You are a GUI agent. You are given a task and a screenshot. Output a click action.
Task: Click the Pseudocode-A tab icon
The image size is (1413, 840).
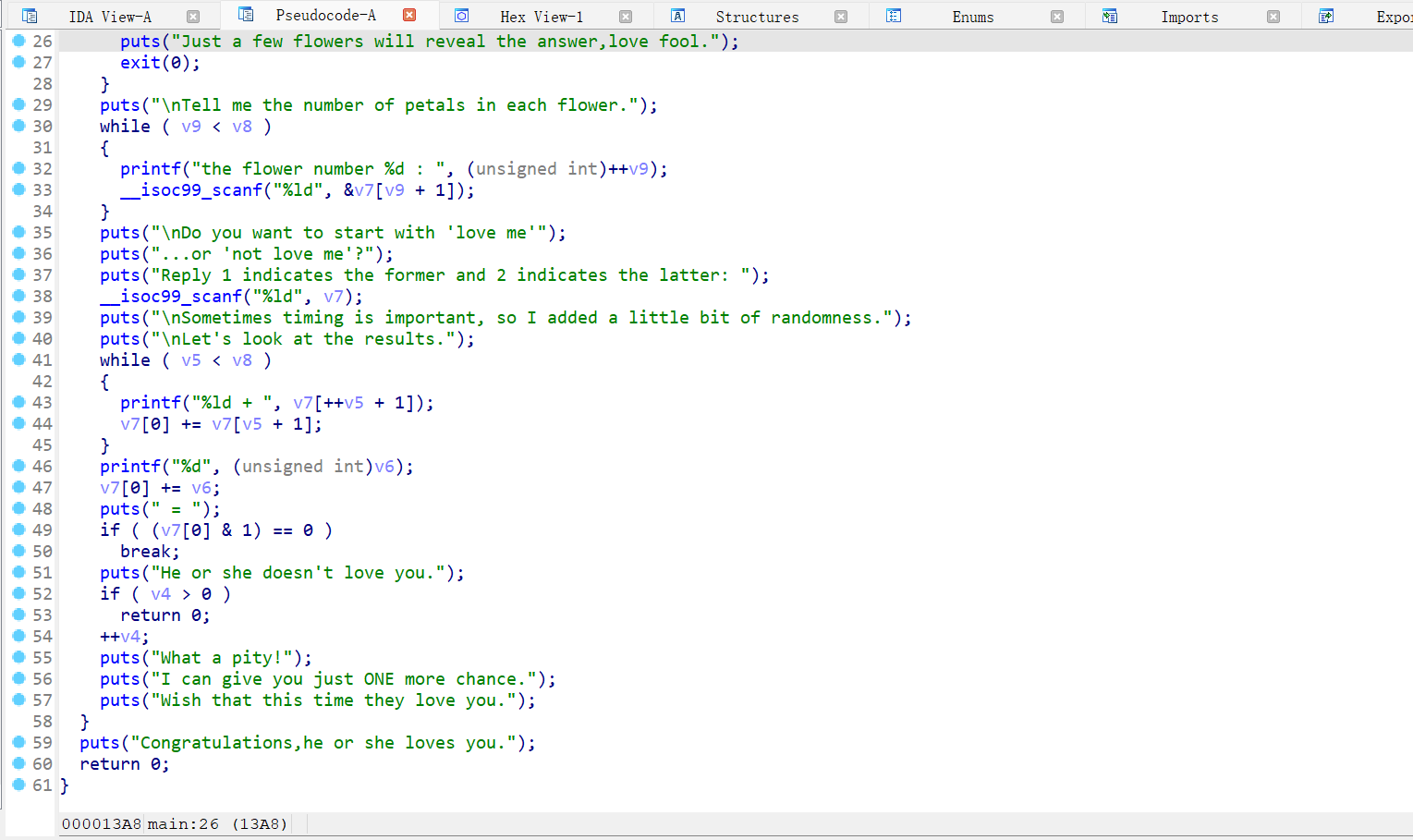coord(245,15)
